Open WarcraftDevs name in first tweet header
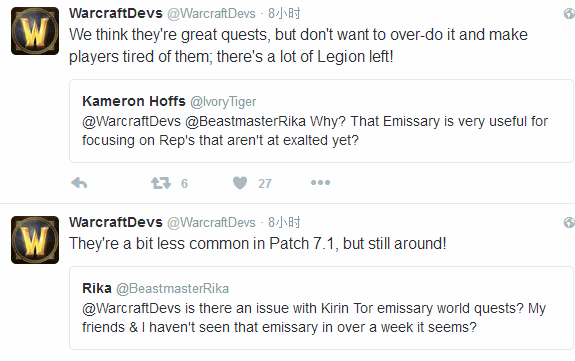 coord(116,14)
